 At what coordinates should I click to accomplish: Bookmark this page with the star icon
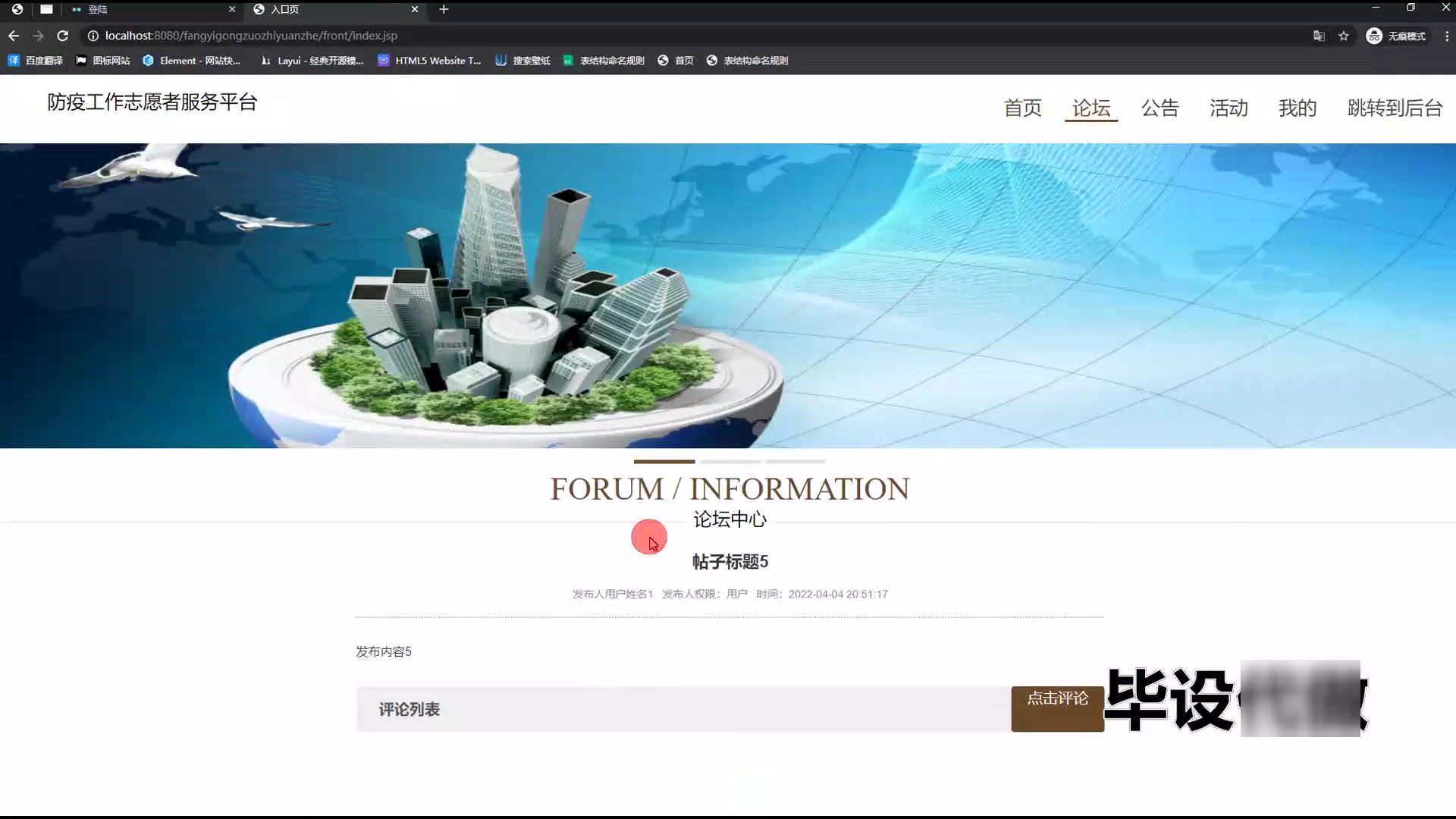coord(1344,36)
